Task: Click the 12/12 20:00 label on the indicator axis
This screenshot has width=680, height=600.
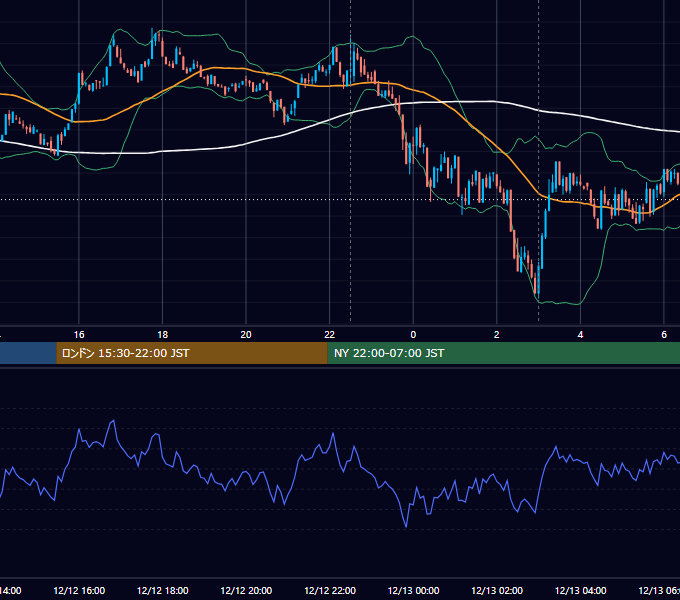Action: pos(246,590)
